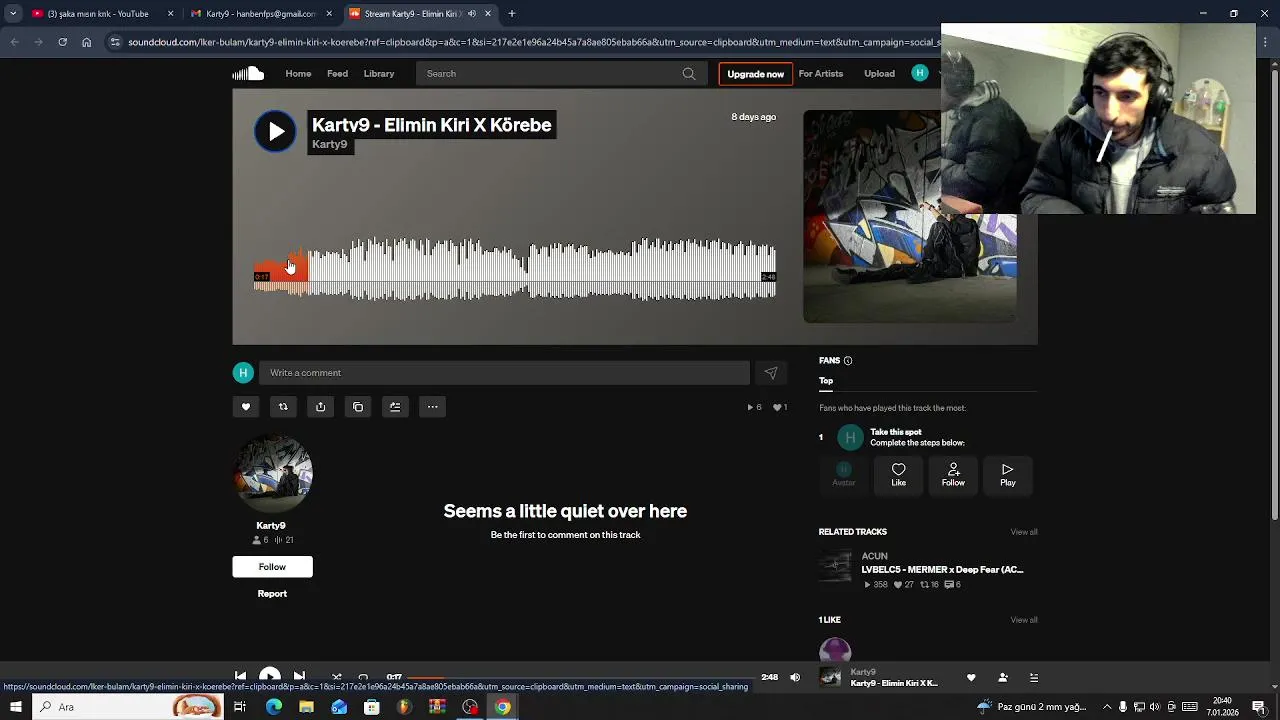
Task: Mute the SoundCloud tab via its speaker icon
Action: pos(472,14)
